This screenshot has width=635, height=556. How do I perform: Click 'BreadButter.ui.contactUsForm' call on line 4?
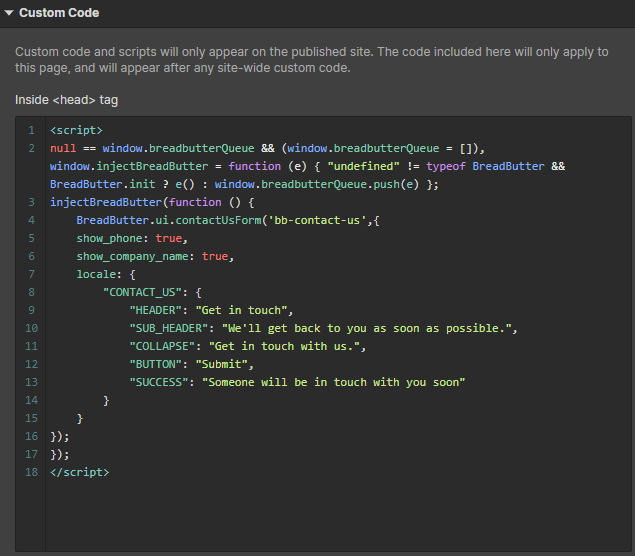(x=169, y=220)
